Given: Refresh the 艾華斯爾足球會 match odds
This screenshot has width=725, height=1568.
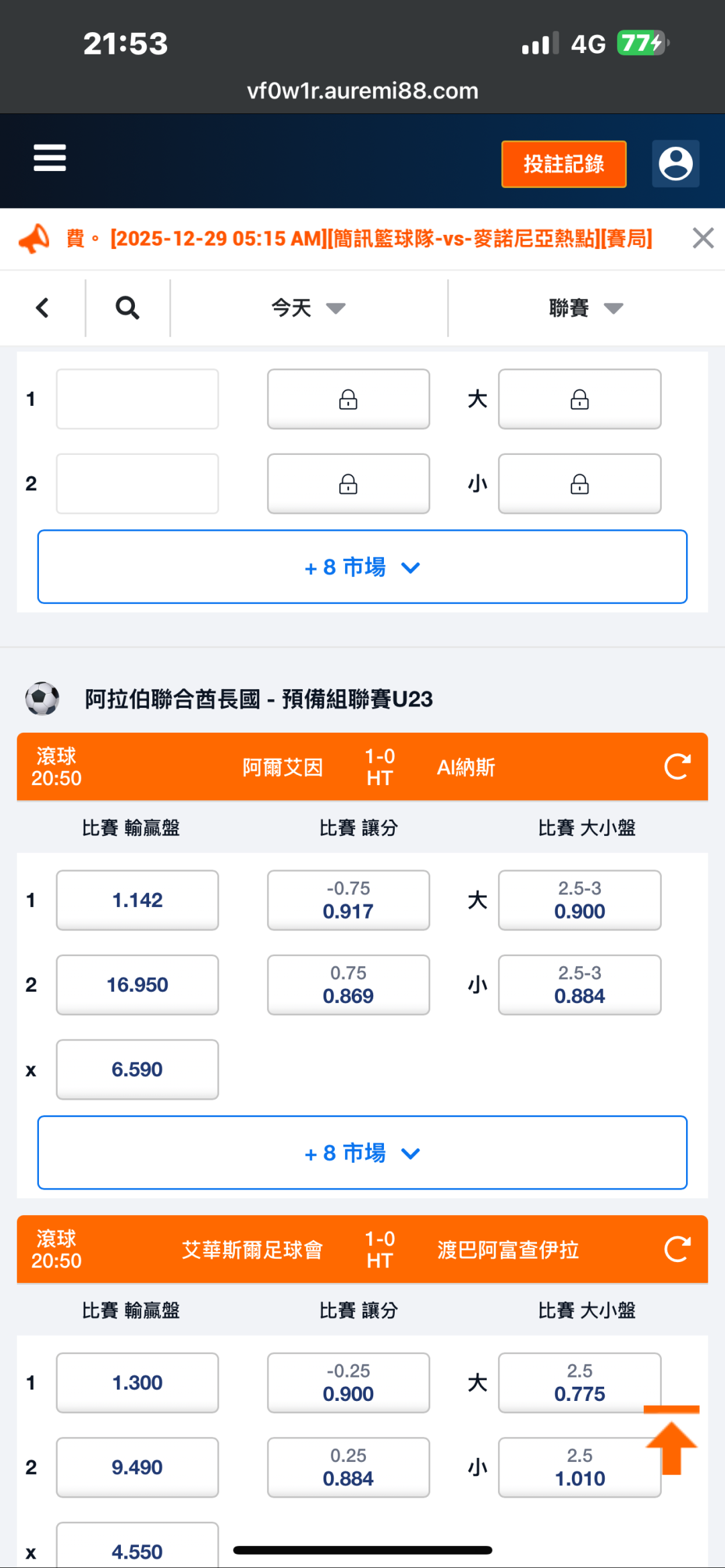Looking at the screenshot, I should click(x=677, y=1249).
